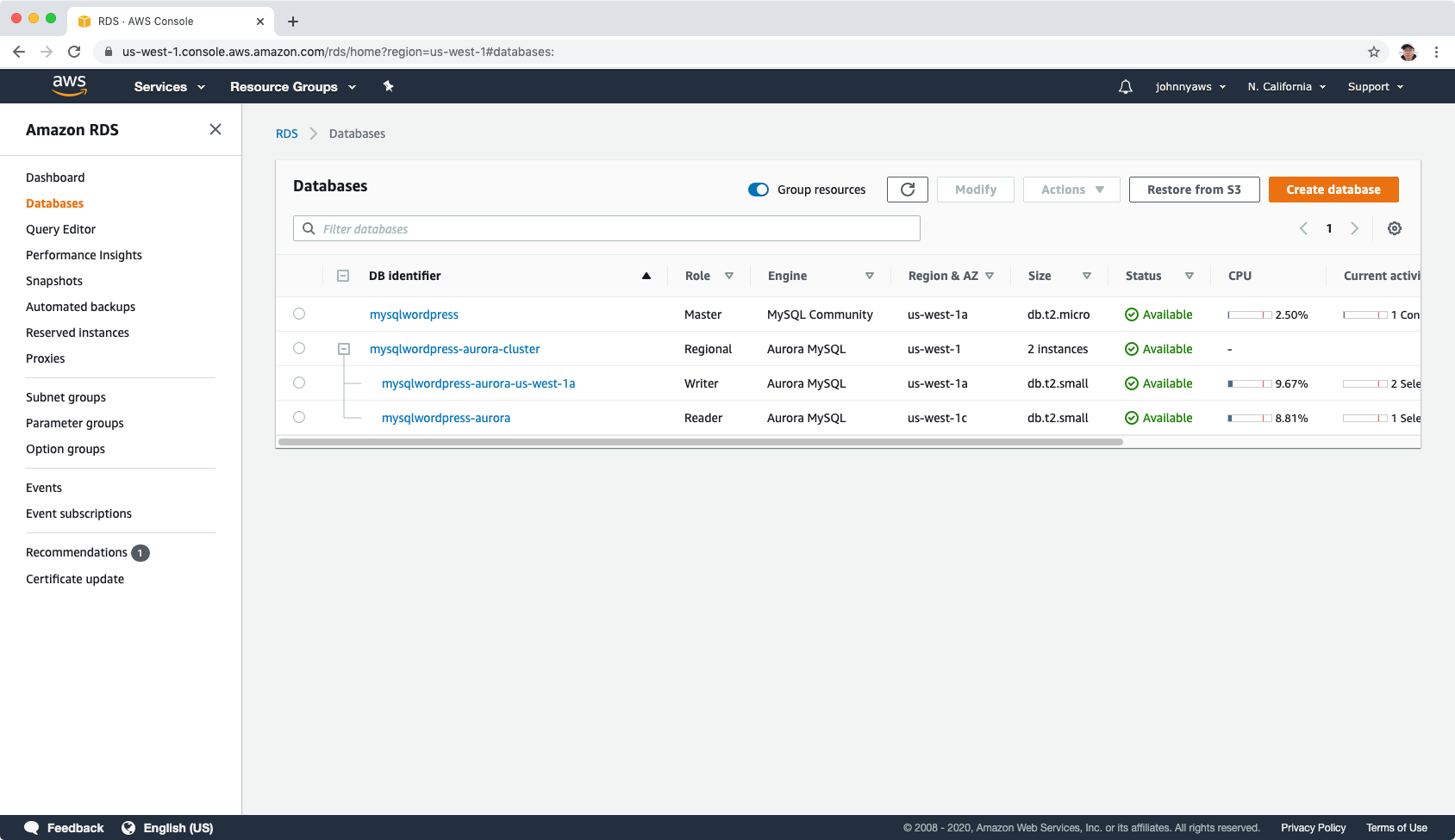
Task: Open Performance Insights in sidebar
Action: point(84,255)
